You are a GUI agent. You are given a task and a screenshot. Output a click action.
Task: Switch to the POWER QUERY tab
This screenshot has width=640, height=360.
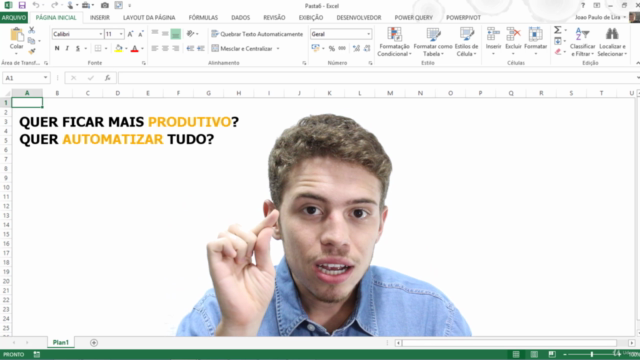(413, 18)
